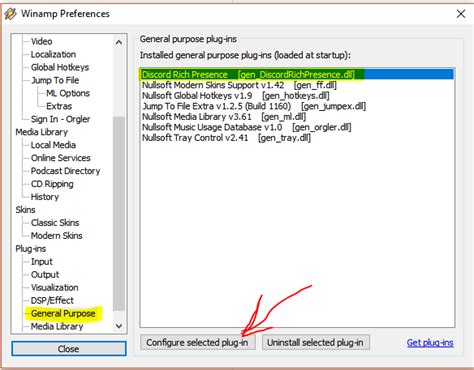This screenshot has height=370, width=474.
Task: Select CD Ripping settings
Action: click(x=52, y=184)
